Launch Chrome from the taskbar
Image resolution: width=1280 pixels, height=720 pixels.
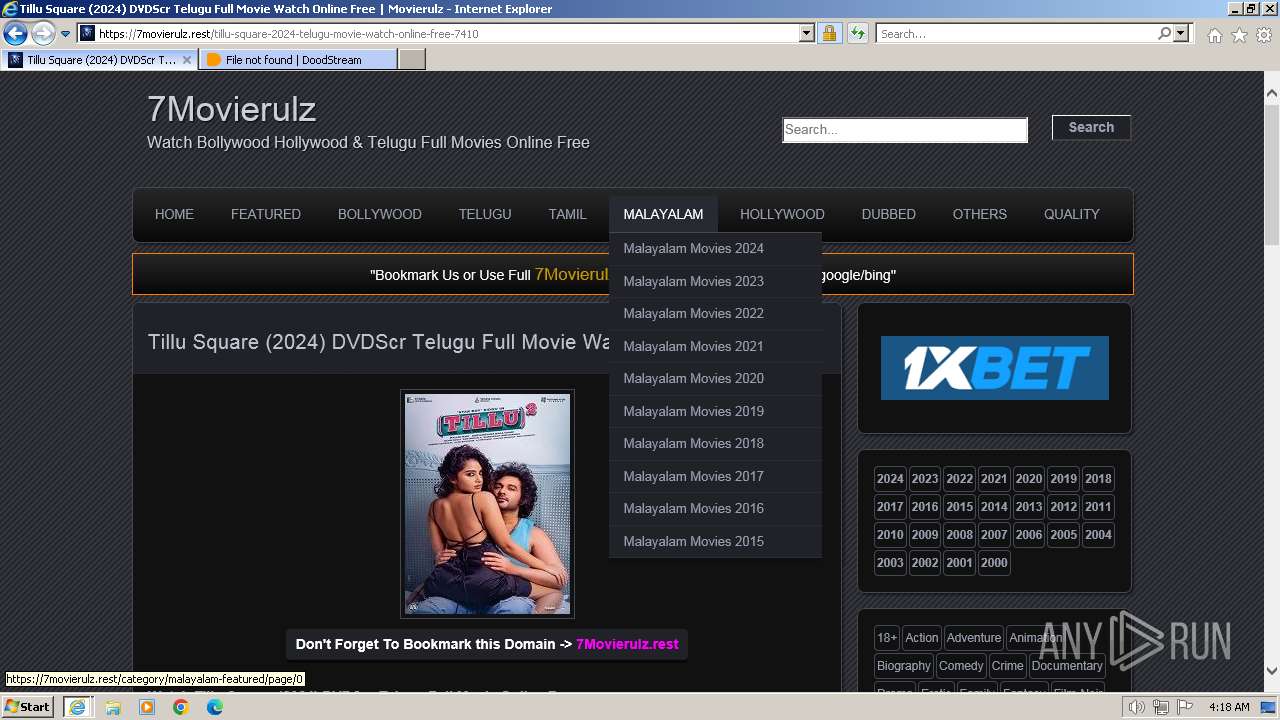click(181, 707)
